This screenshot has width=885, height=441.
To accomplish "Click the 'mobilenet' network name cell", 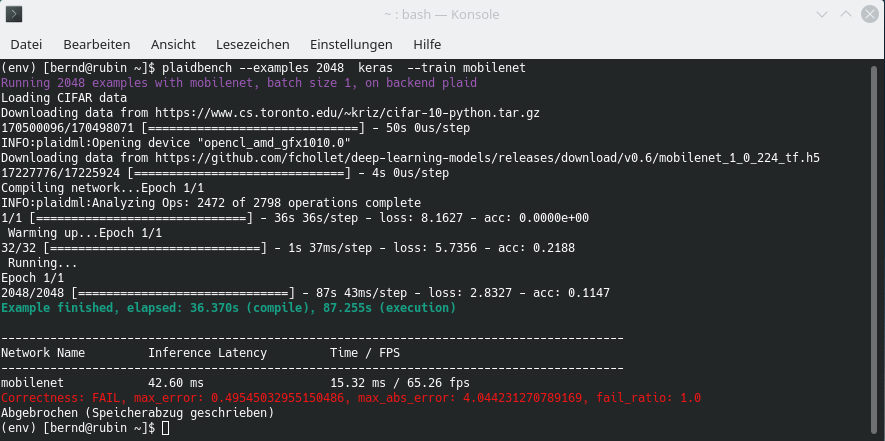I will click(x=32, y=383).
